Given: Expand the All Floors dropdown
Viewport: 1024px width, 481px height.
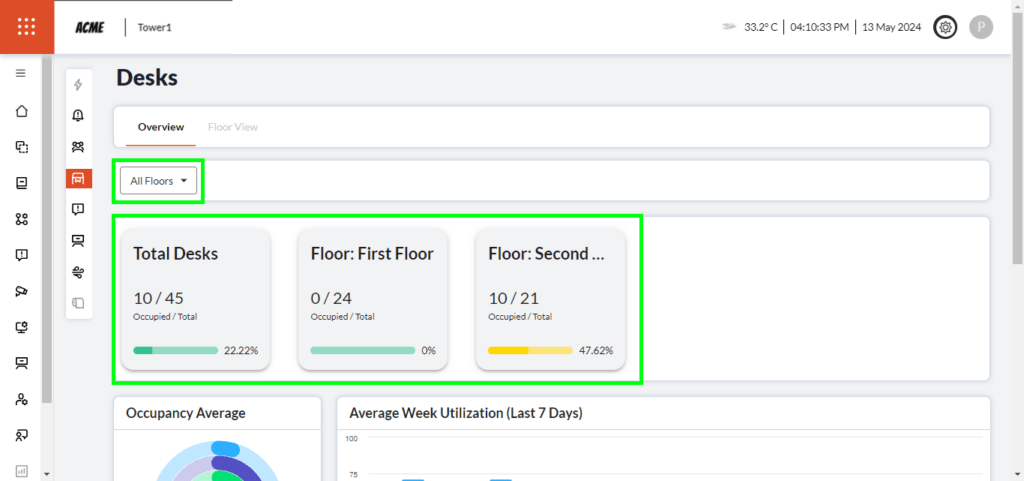Looking at the screenshot, I should coord(159,181).
